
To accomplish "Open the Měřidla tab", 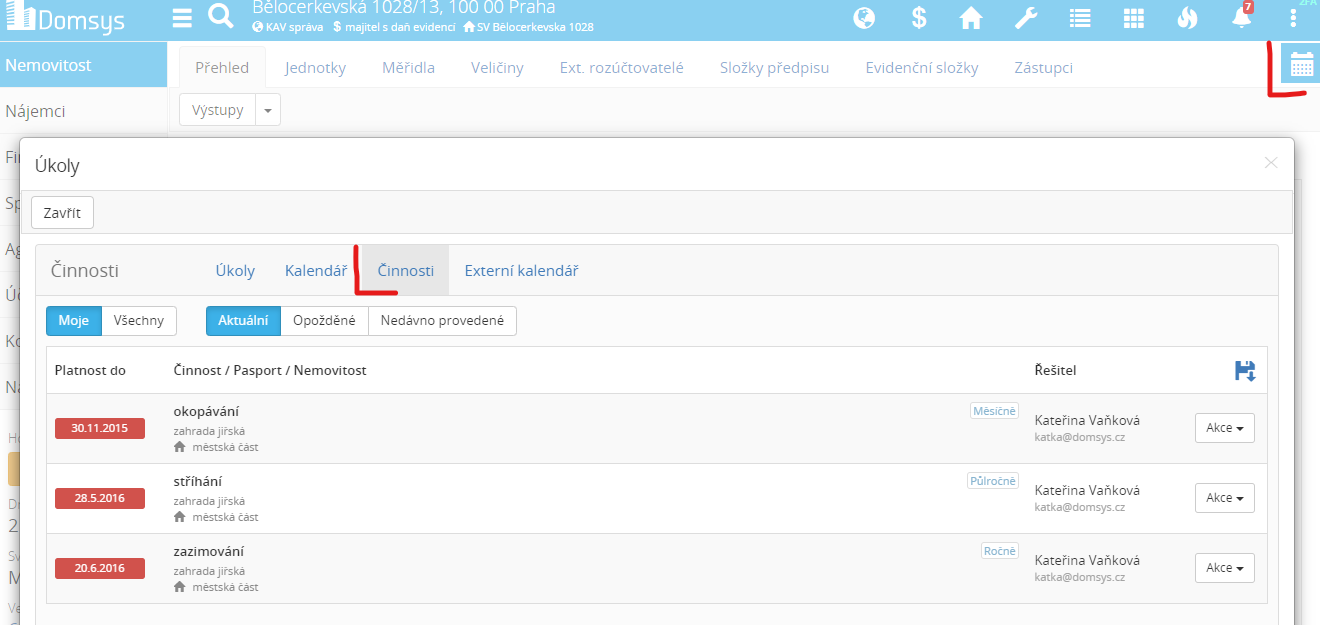I will click(x=408, y=68).
